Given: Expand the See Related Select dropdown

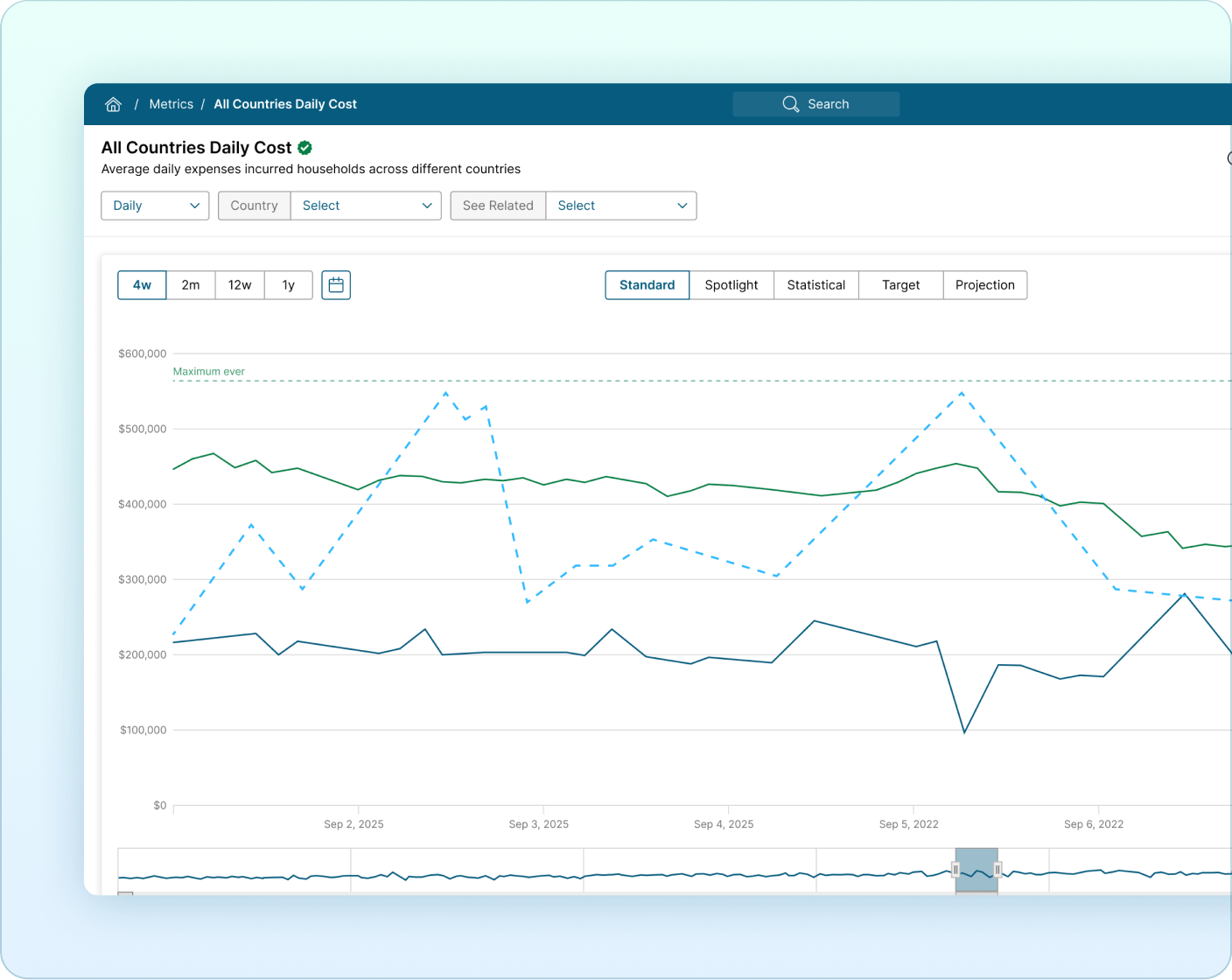Looking at the screenshot, I should coord(621,206).
